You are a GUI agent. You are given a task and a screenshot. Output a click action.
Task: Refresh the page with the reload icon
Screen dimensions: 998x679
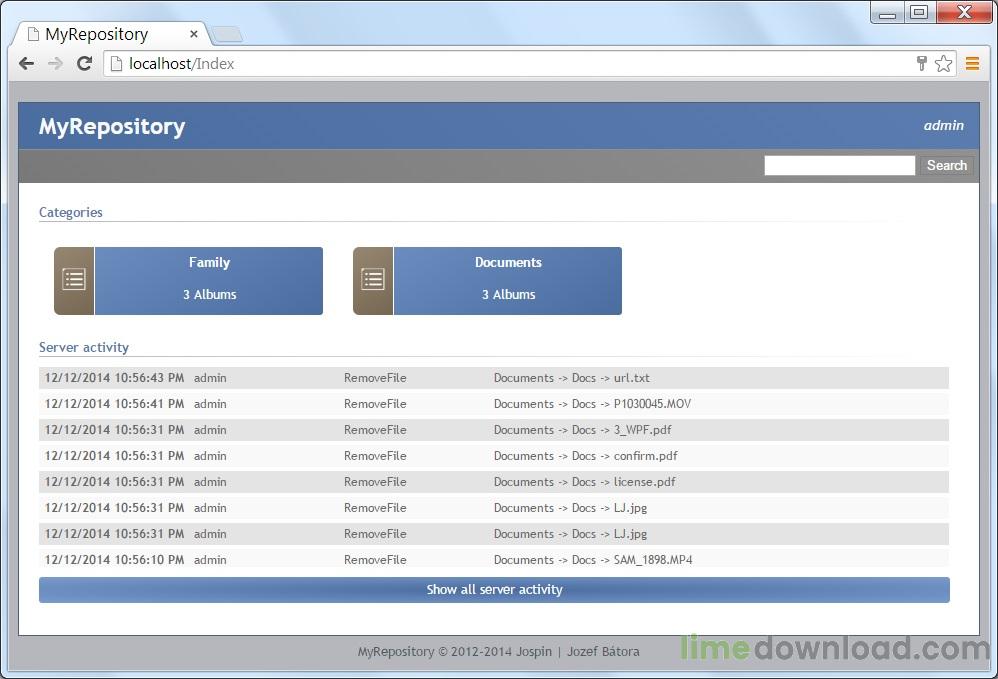pyautogui.click(x=85, y=63)
